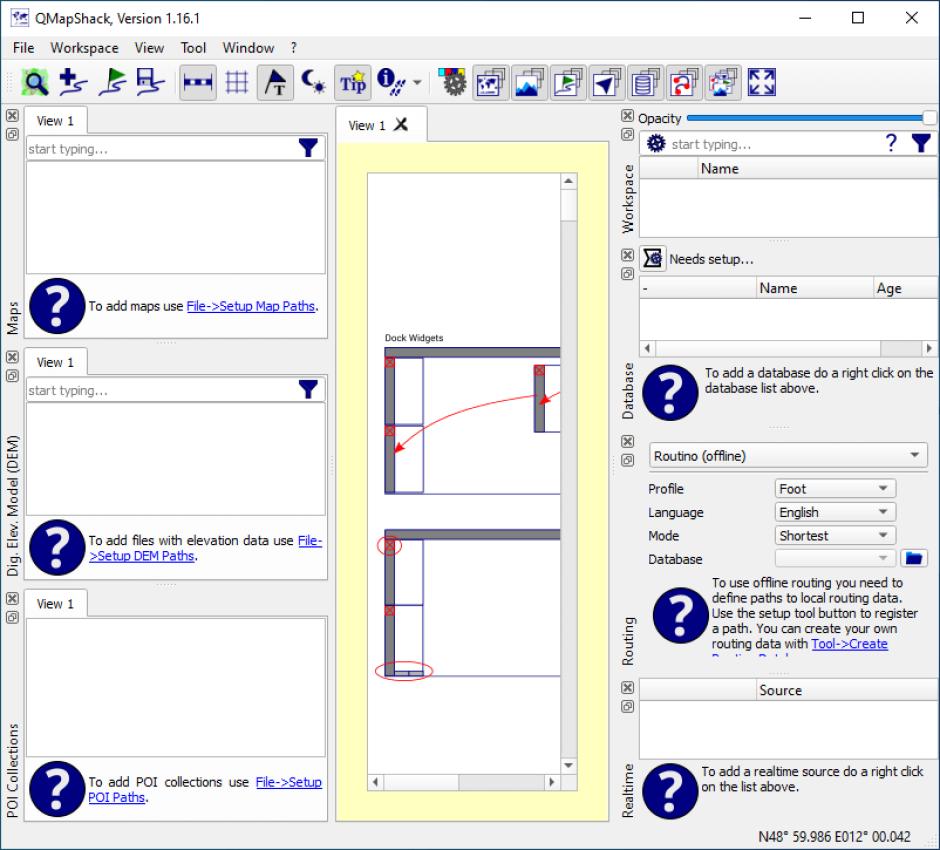Click the Tool->Create routing data link
The height and width of the screenshot is (850, 940).
click(849, 644)
